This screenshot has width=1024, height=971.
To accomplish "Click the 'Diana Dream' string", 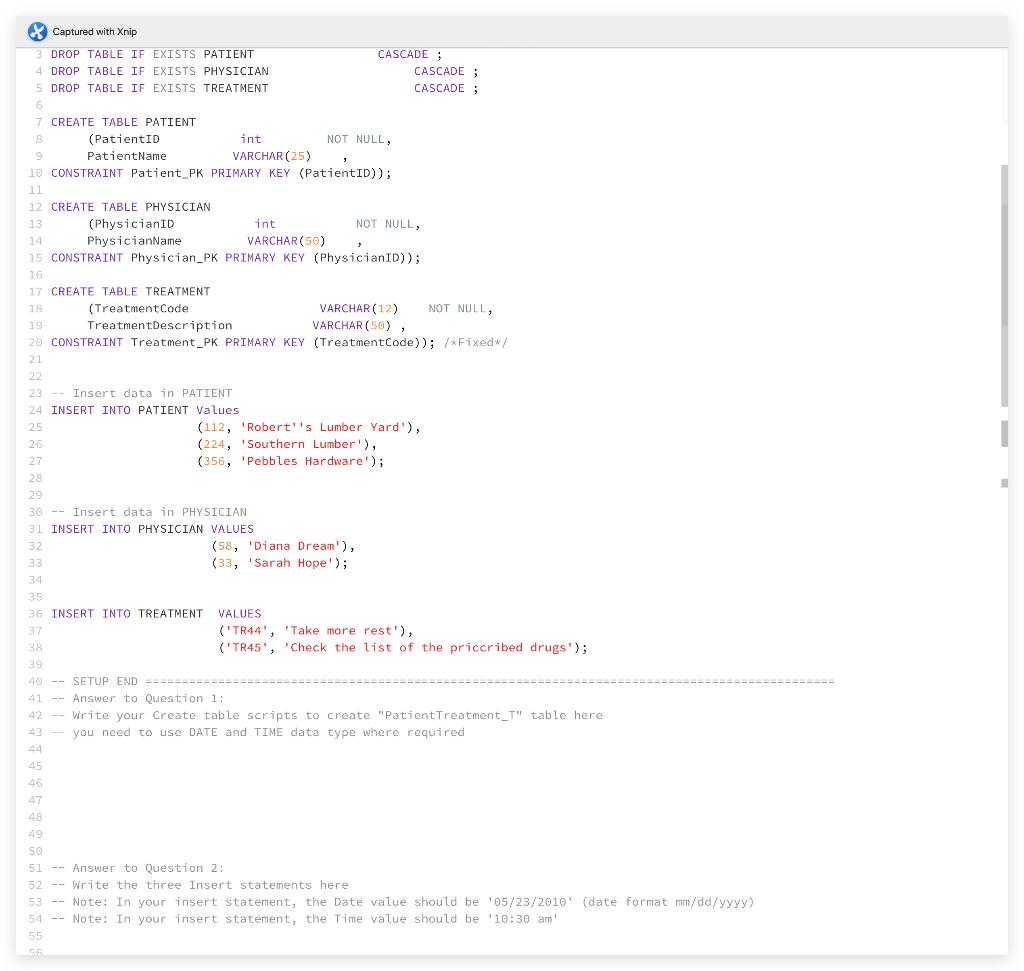I will tap(294, 547).
